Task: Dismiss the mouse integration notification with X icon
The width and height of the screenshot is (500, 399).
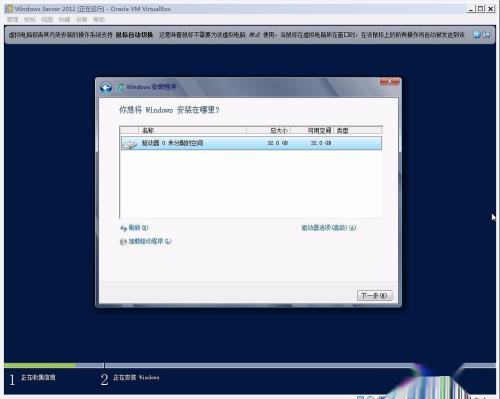Action: pos(477,34)
